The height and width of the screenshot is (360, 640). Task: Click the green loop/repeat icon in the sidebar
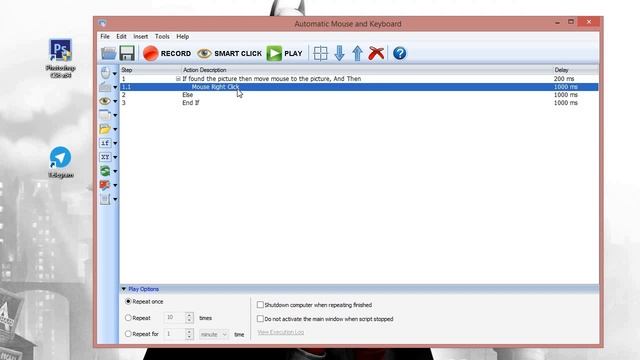click(x=105, y=171)
